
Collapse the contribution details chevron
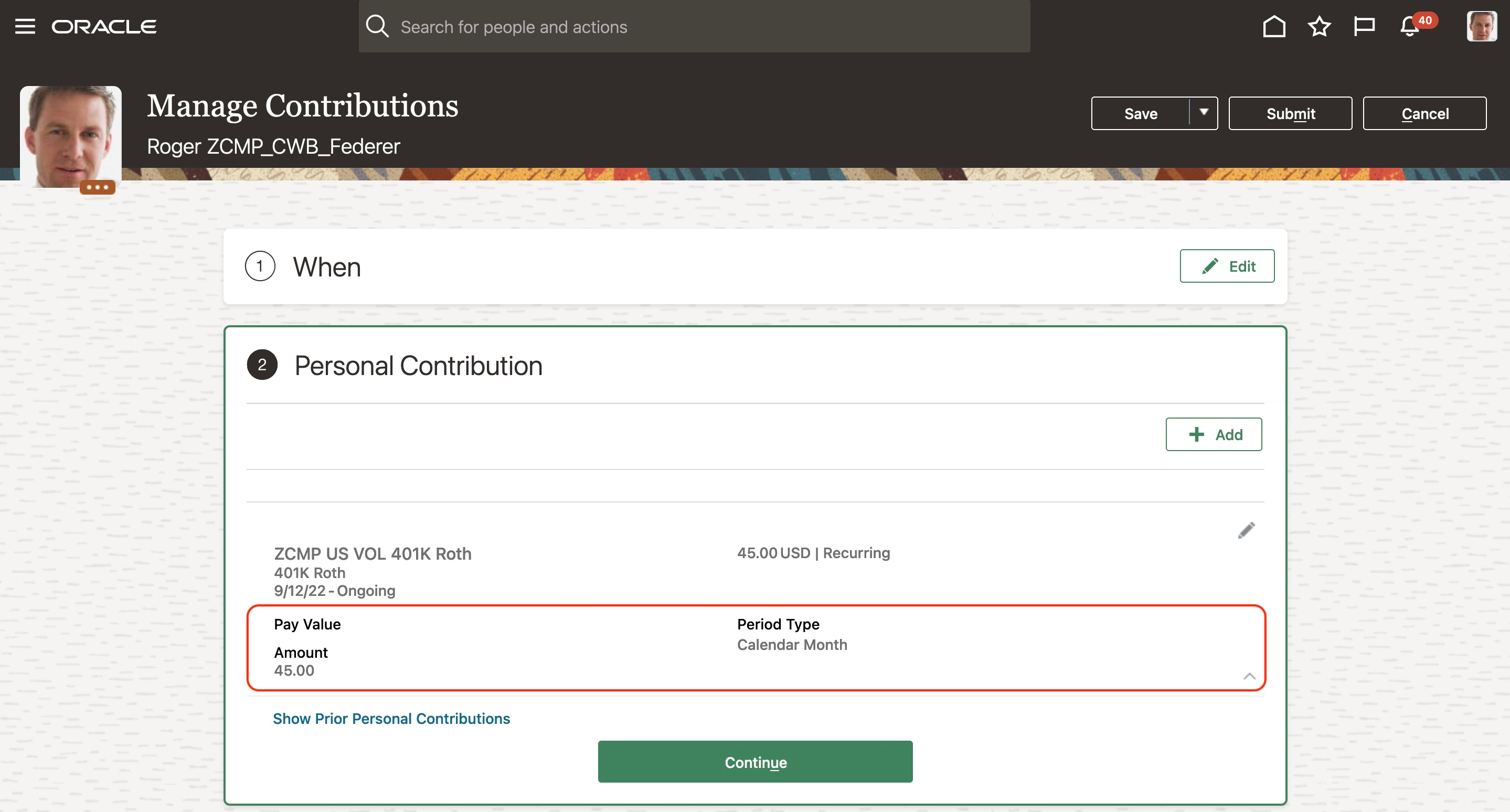tap(1249, 676)
